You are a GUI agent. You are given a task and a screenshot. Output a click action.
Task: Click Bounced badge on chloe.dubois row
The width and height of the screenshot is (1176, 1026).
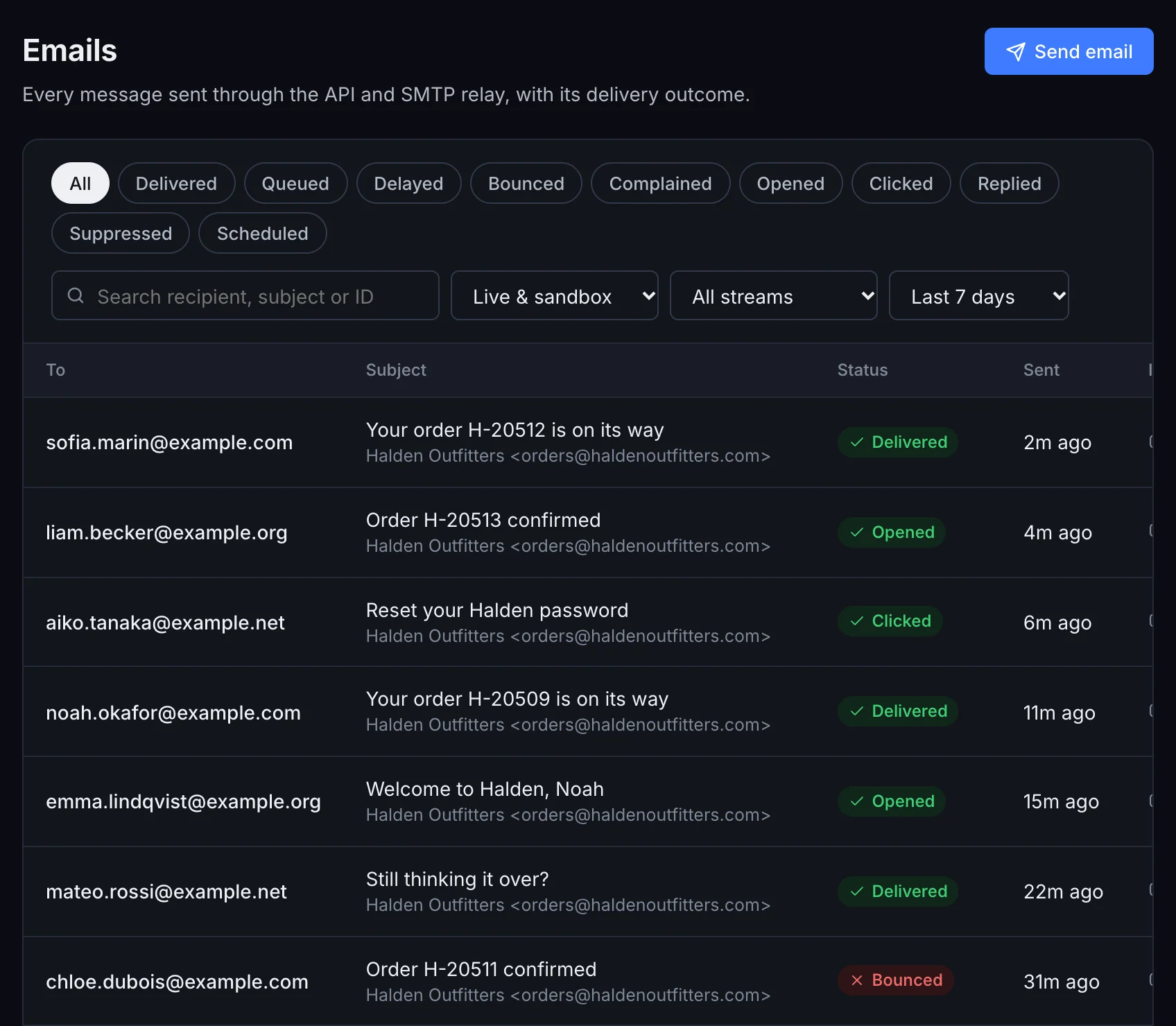[896, 980]
